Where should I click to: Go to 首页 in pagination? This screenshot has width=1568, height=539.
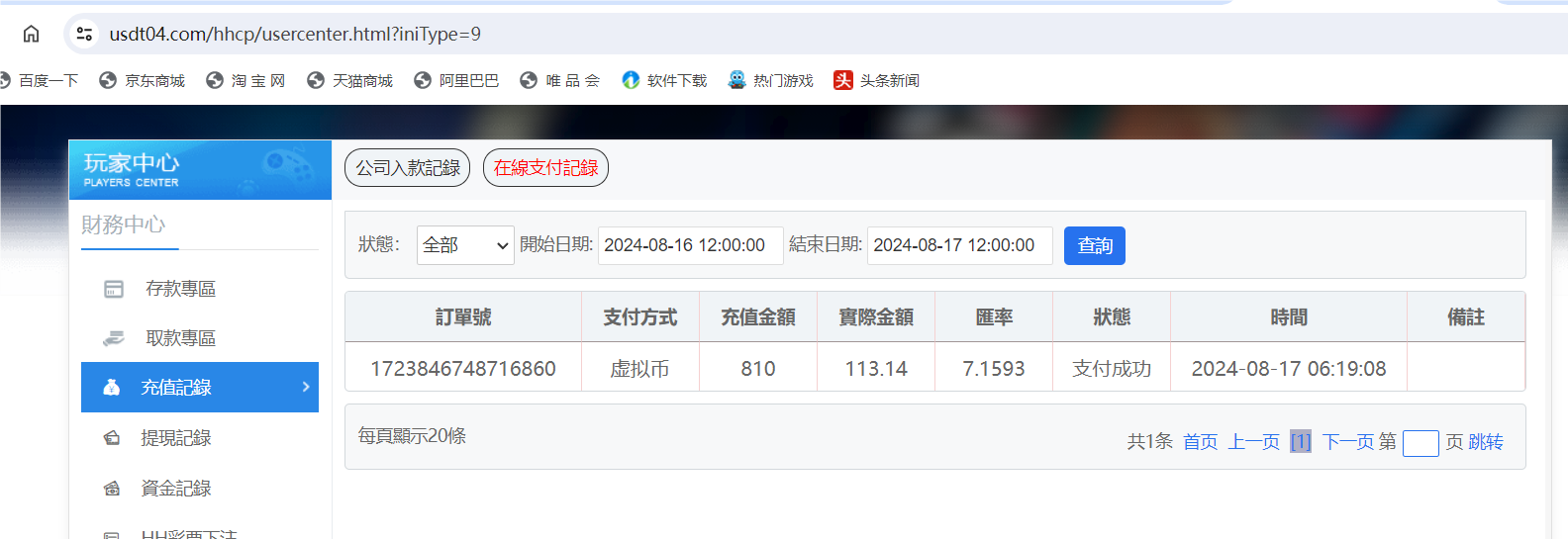[1201, 442]
